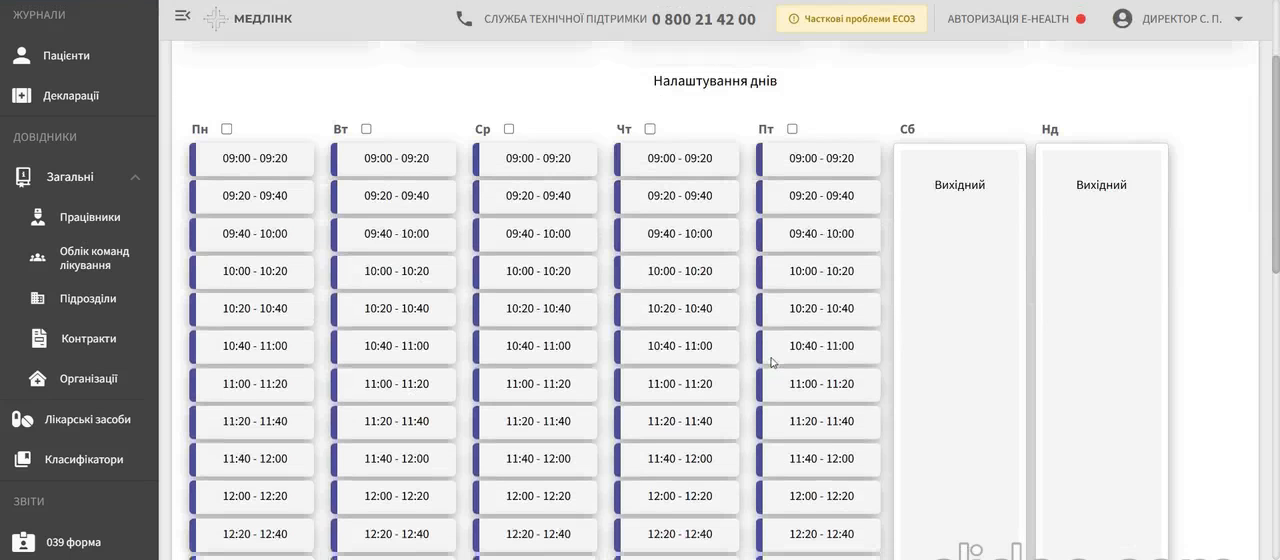
Task: Click the red e-Health status indicator
Action: 1081,19
